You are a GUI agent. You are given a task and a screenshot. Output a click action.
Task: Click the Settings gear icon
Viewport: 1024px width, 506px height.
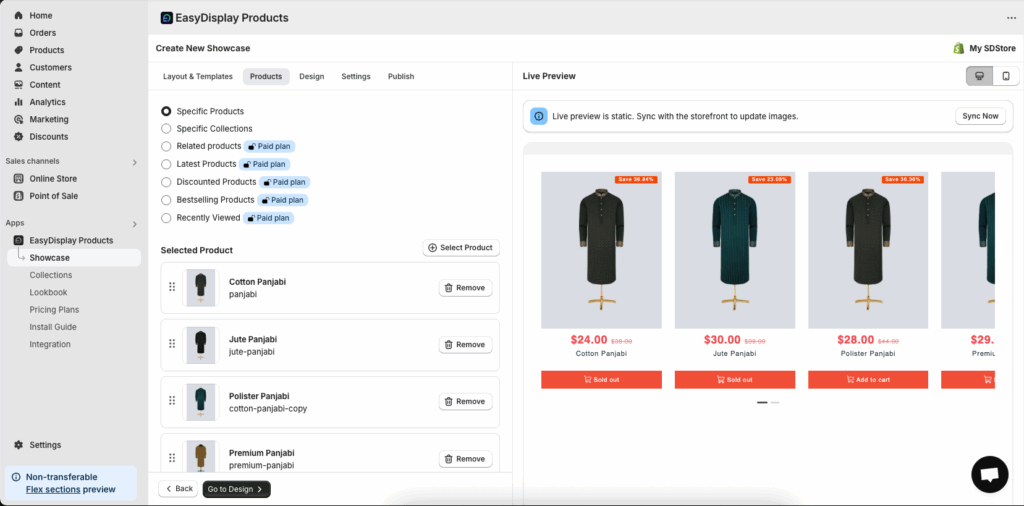[x=18, y=445]
